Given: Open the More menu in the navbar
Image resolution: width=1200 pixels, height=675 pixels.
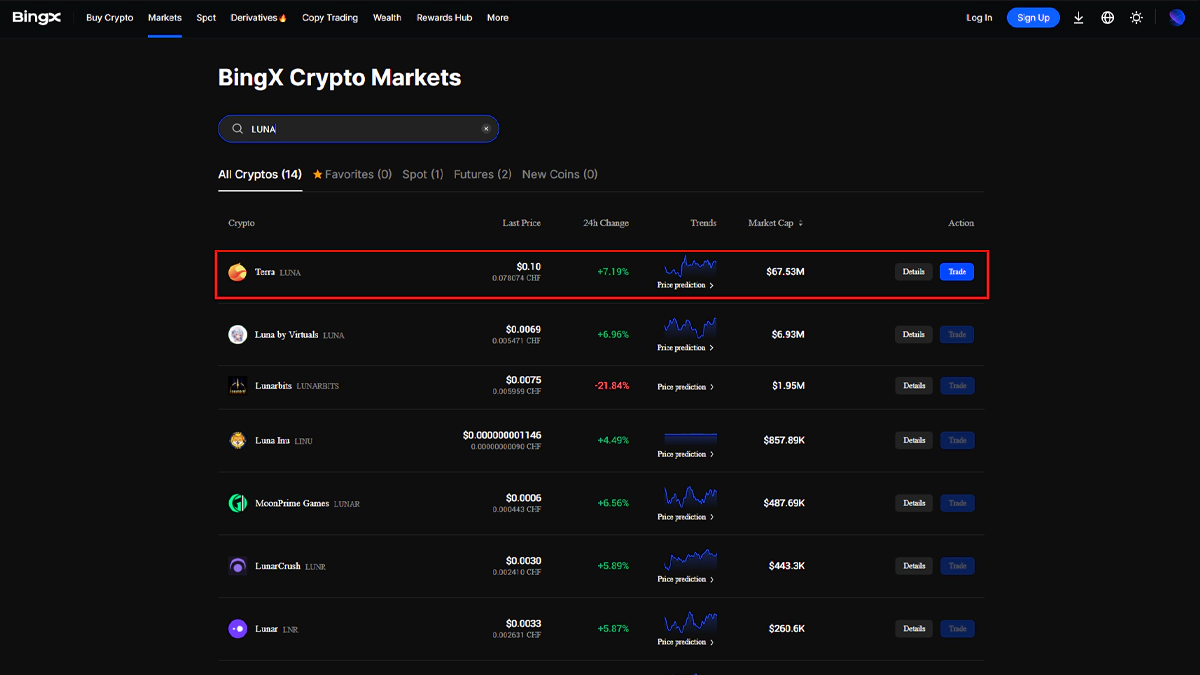Looking at the screenshot, I should [497, 18].
